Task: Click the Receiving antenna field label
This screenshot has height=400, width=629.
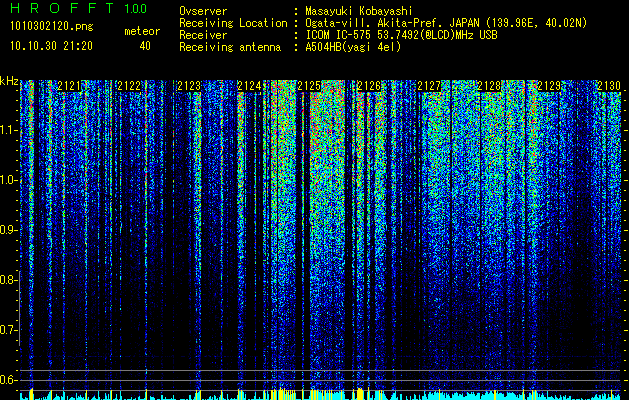Action: click(x=230, y=47)
